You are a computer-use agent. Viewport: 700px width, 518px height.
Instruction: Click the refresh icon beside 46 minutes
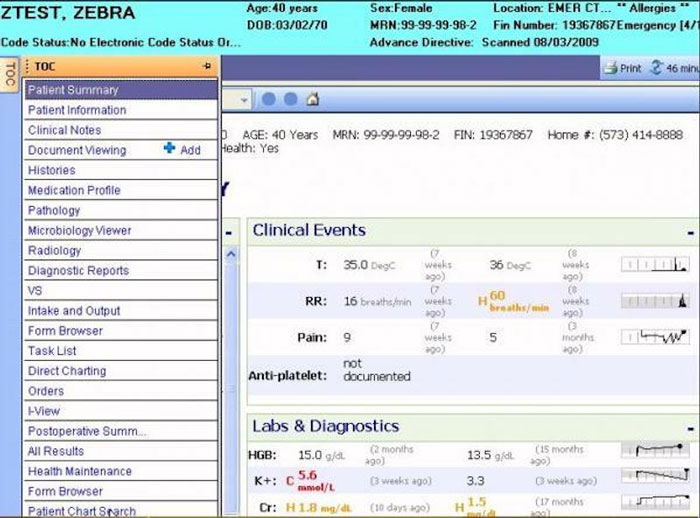(656, 68)
